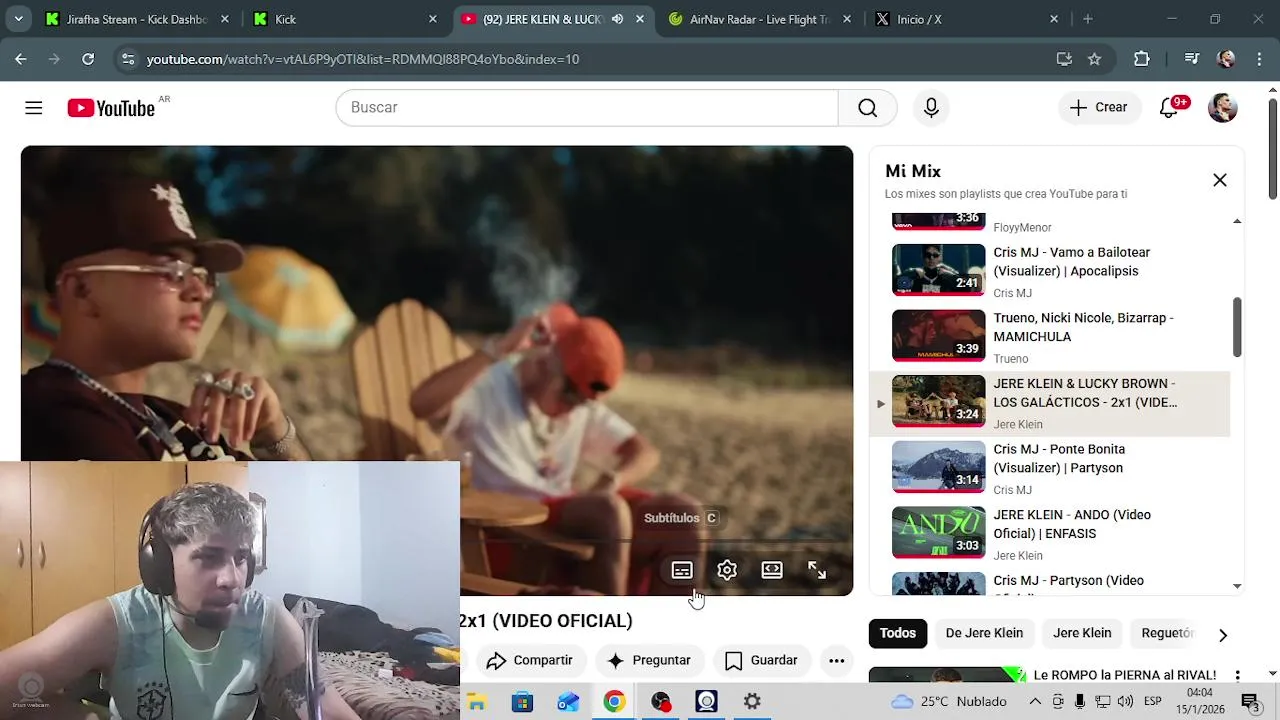Open JERE KLEIN - ANDO video title
Viewport: 1280px width, 720px height.
point(1072,524)
